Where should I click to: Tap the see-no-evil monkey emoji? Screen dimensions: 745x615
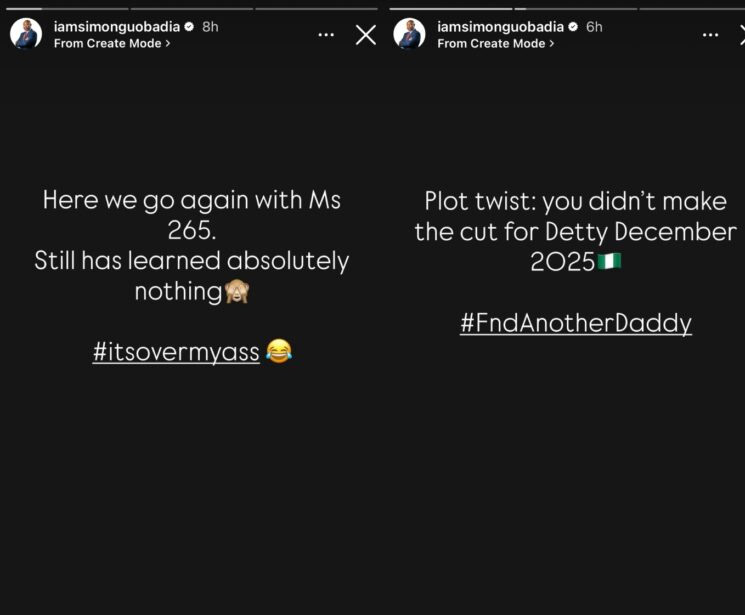pyautogui.click(x=237, y=291)
